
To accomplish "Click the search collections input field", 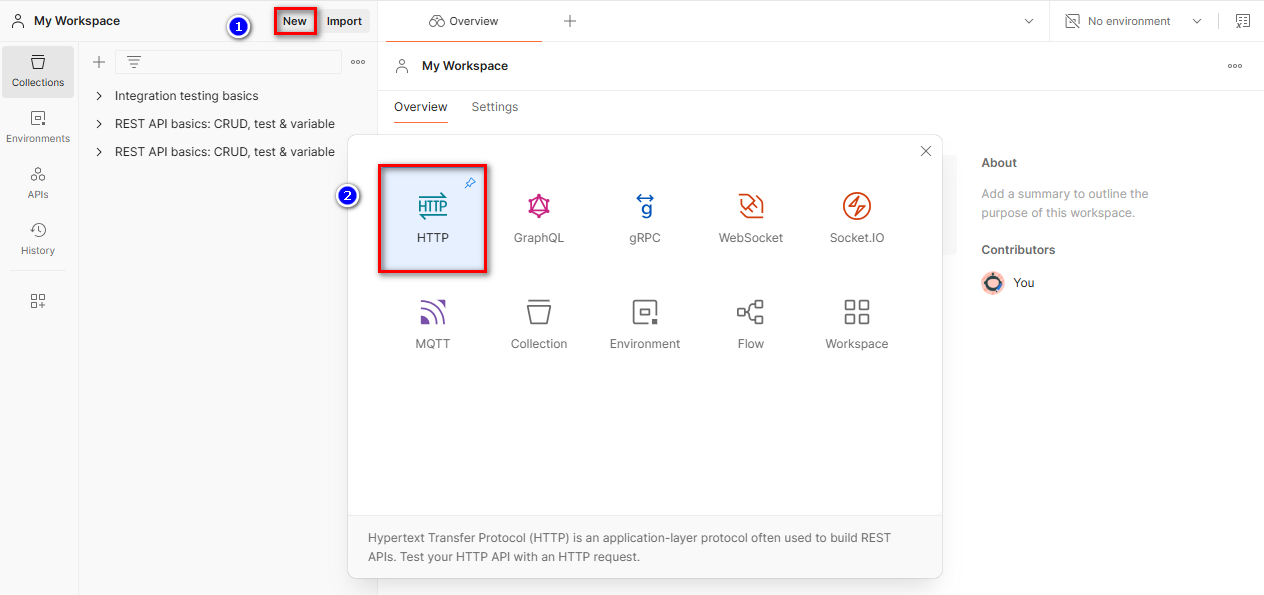I will pyautogui.click(x=228, y=62).
